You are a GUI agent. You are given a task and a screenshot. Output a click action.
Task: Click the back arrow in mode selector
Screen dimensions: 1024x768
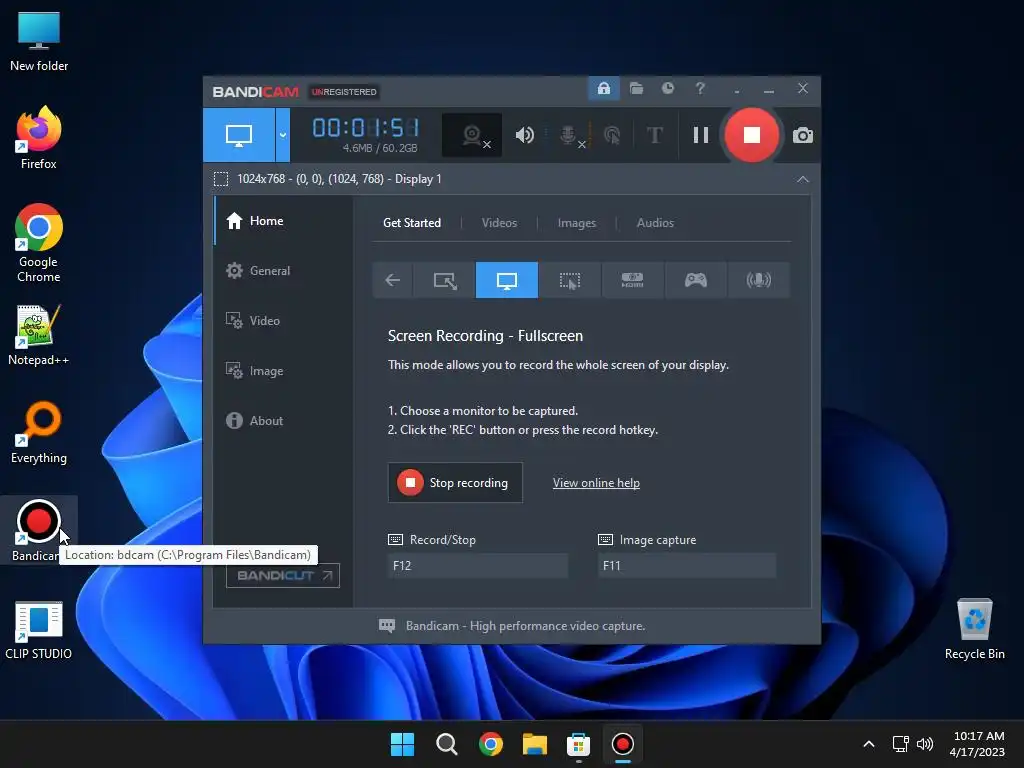(x=392, y=280)
